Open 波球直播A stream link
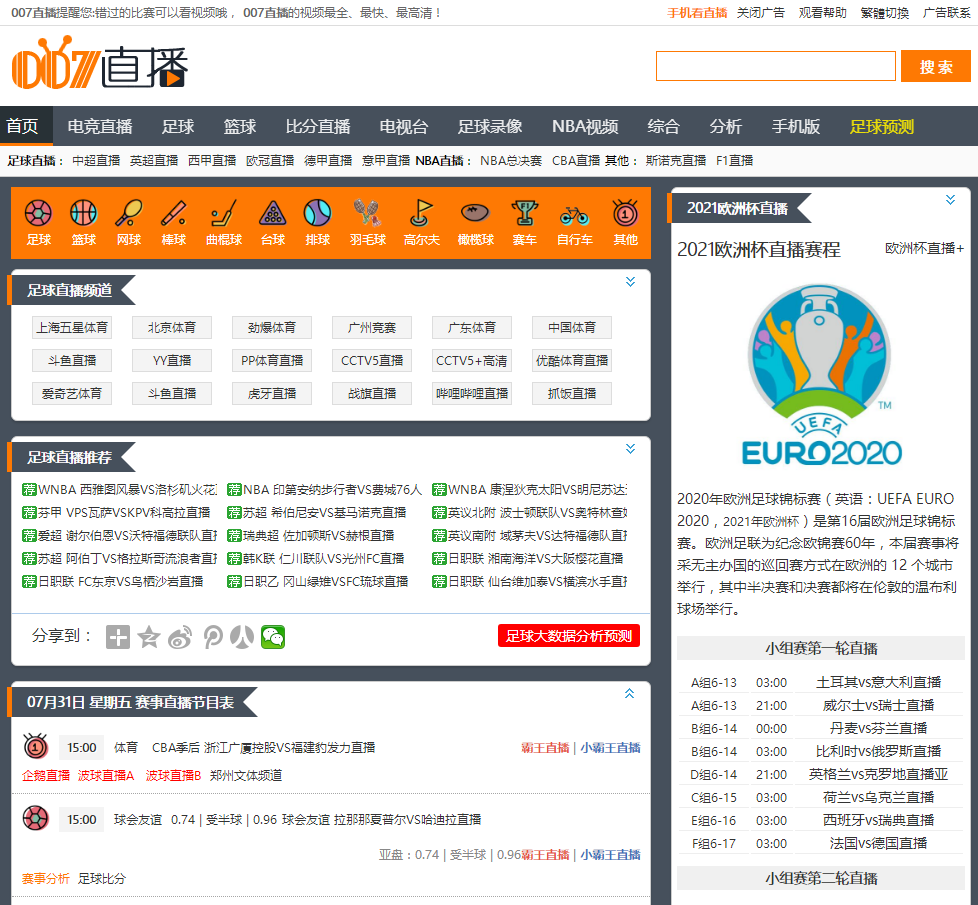The image size is (978, 905). (x=106, y=775)
